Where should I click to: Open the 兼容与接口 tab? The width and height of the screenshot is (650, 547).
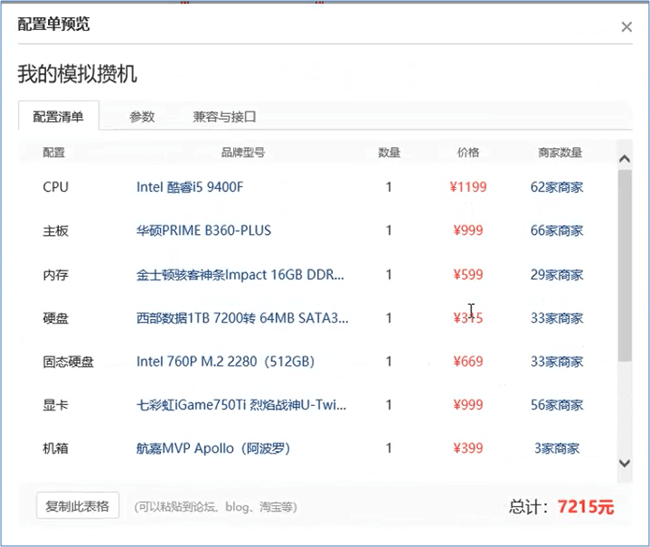pos(224,117)
